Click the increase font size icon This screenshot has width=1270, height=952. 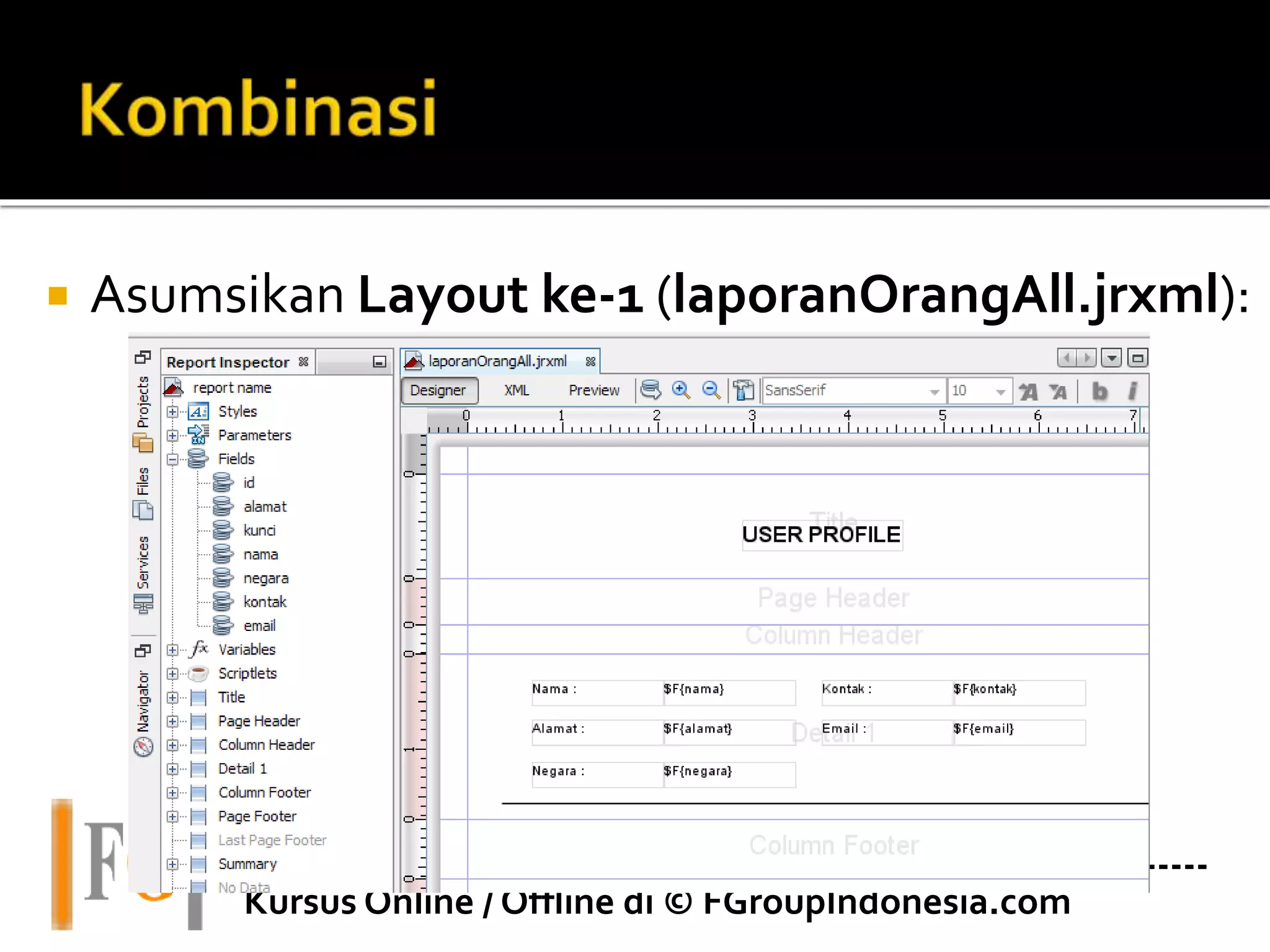pos(1028,391)
